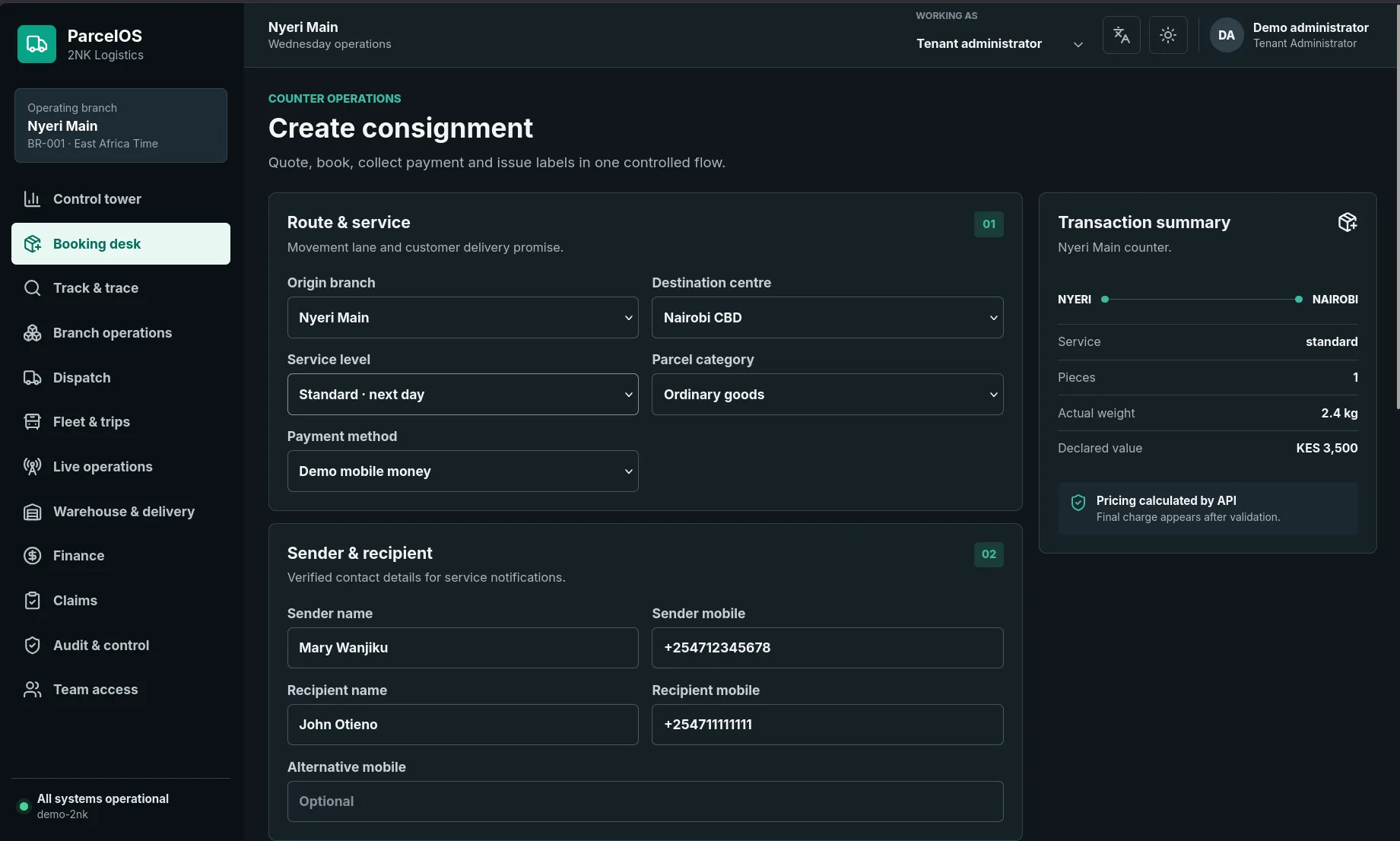Open Audit & control page

121,646
